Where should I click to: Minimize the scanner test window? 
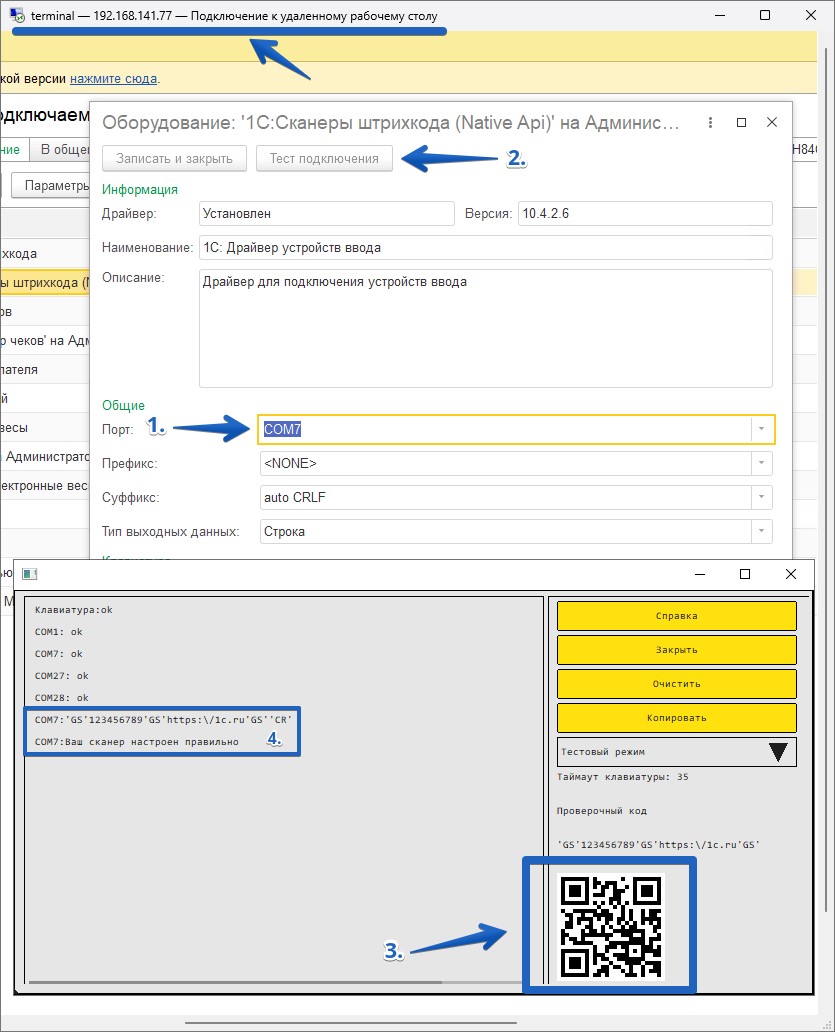tap(698, 574)
